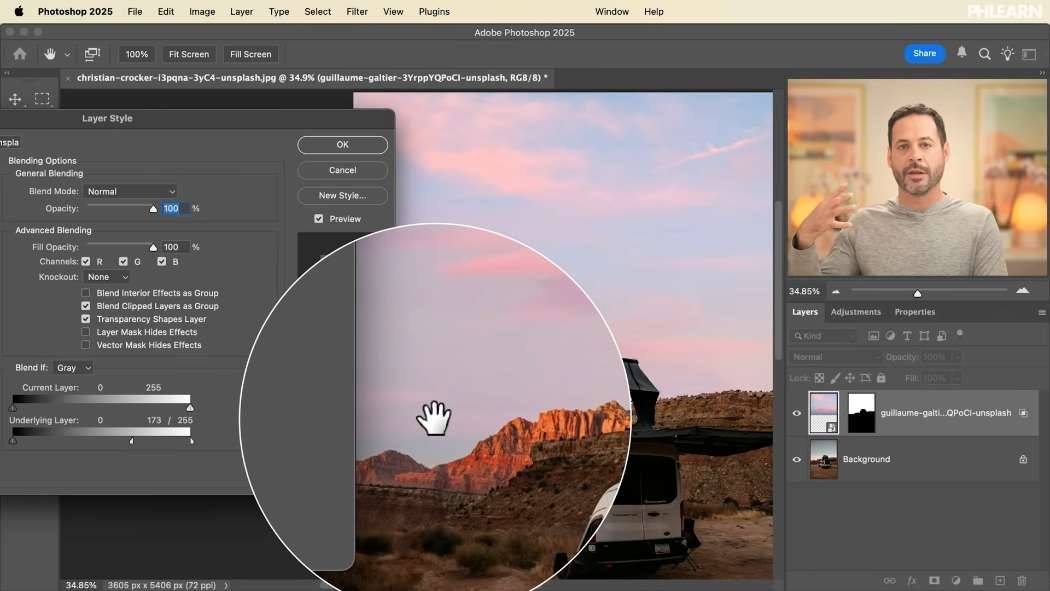Open the workspace switcher icon
Viewport: 1050px width, 591px height.
1029,54
